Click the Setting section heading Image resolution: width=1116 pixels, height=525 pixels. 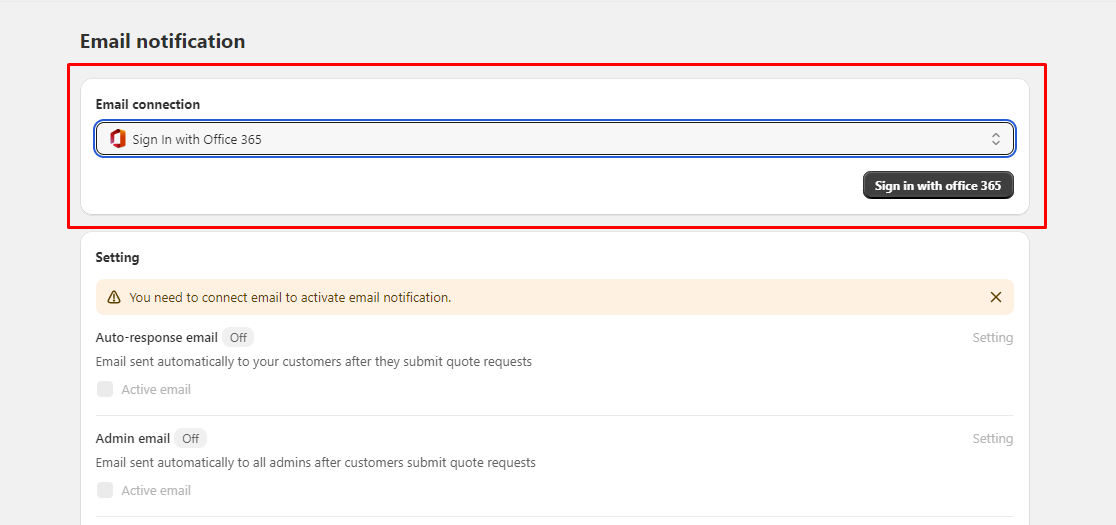117,257
